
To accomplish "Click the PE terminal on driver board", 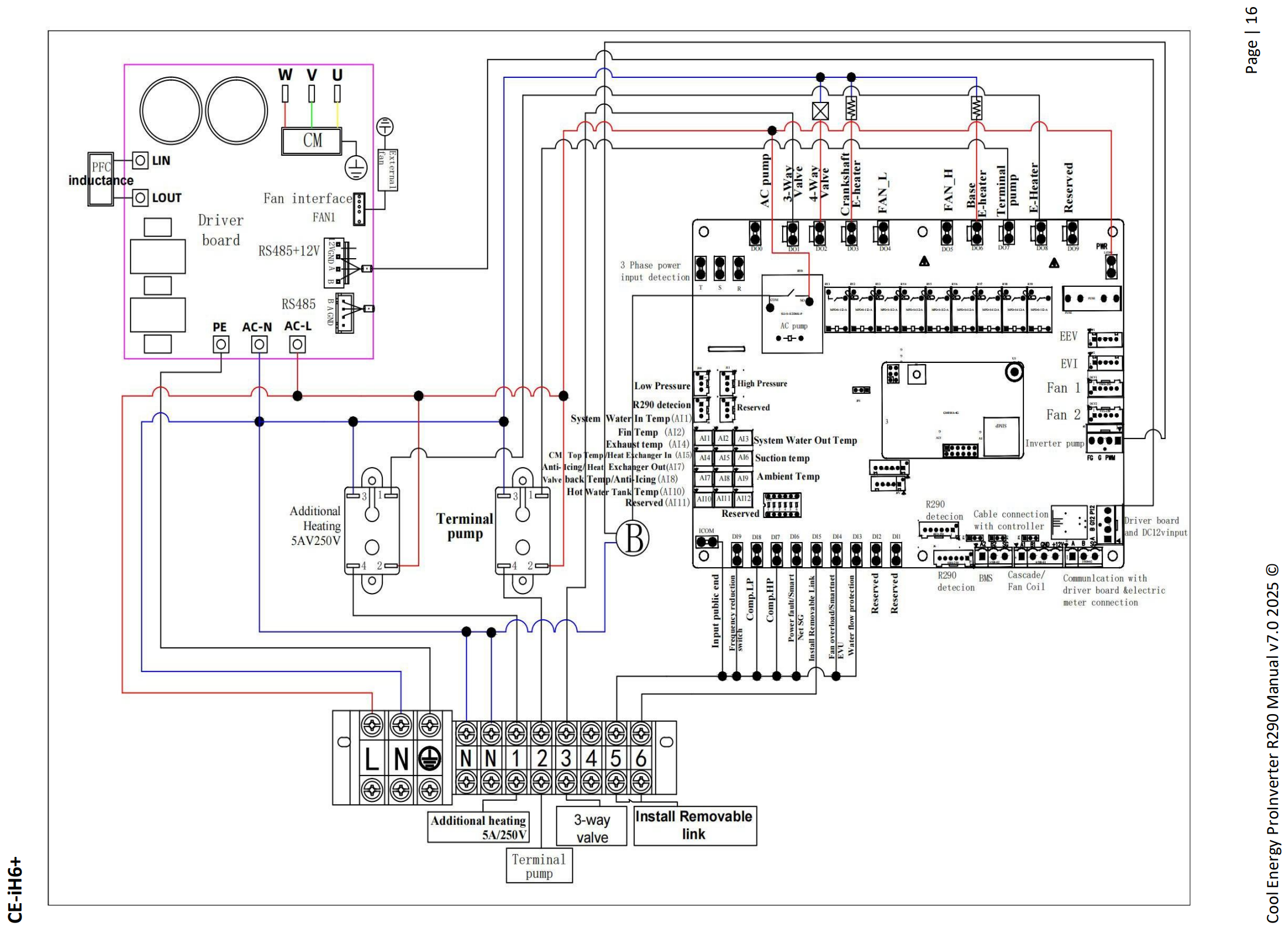I will (221, 344).
